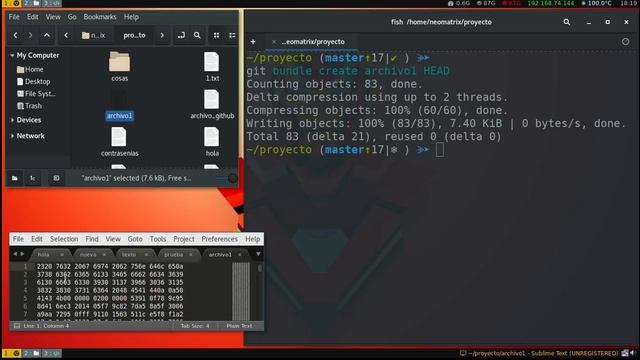Show places sidebar via bottom-left folder icon
Image resolution: width=640 pixels, height=360 pixels.
point(15,178)
